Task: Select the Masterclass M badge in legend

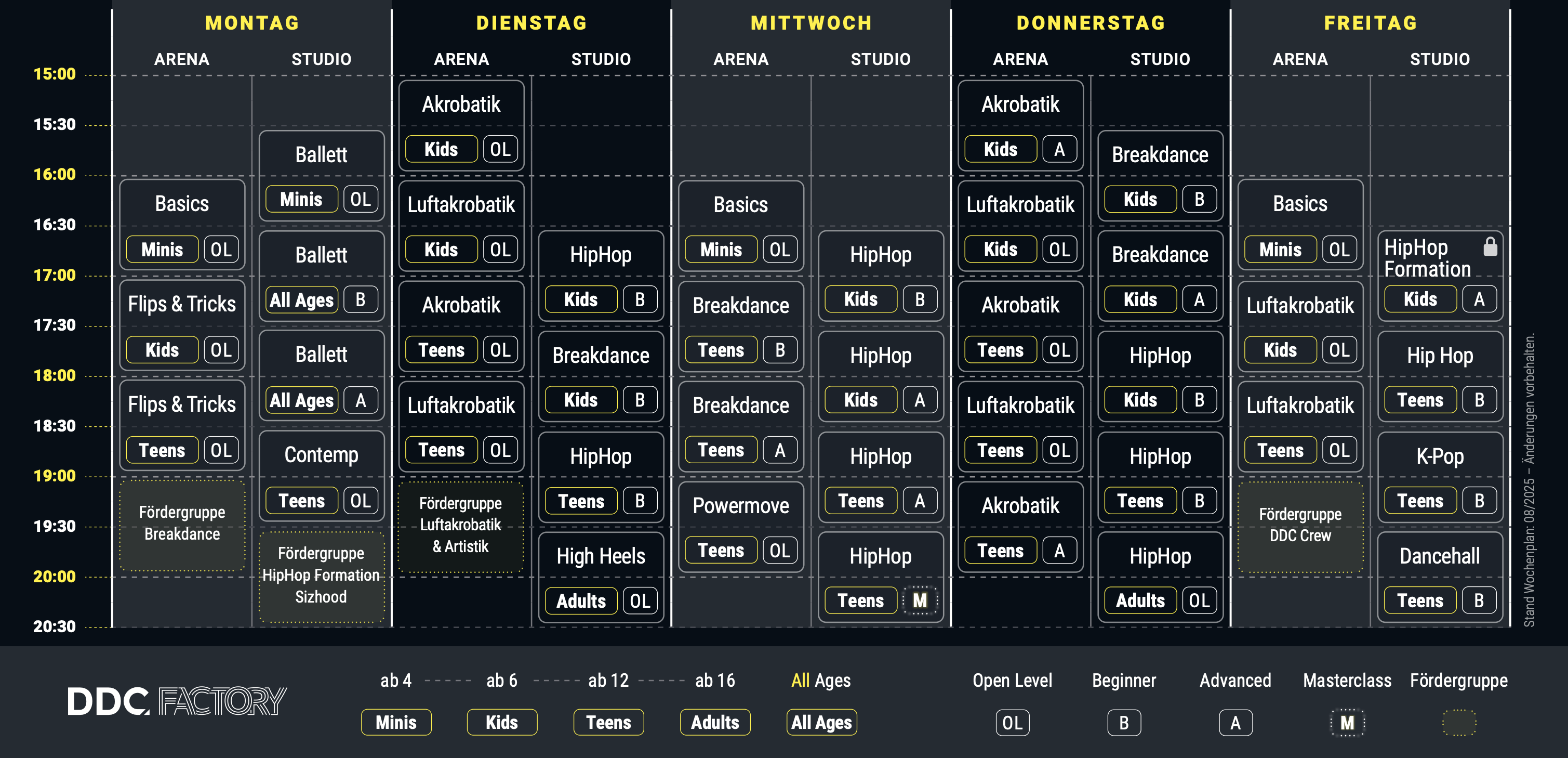Action: 1347,723
